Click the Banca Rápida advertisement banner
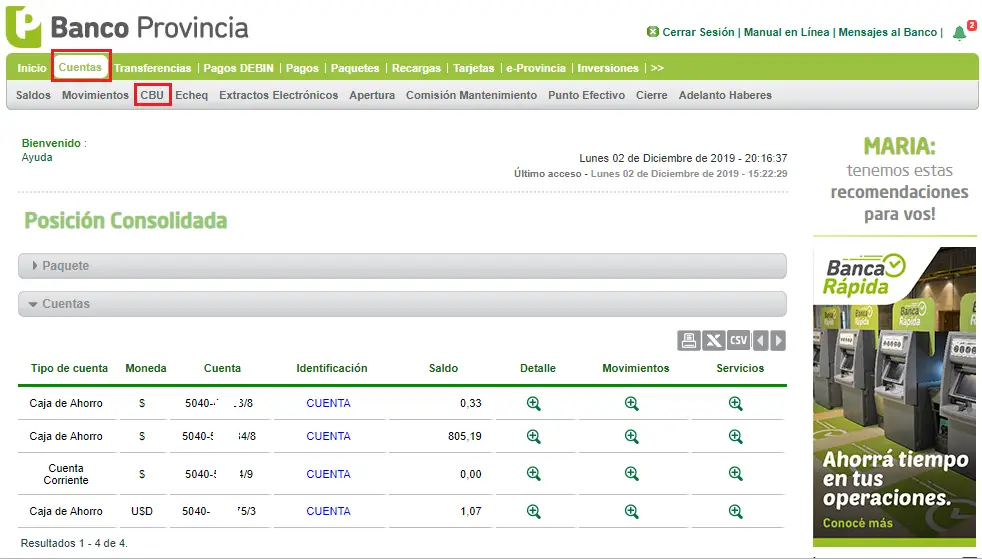 point(894,397)
